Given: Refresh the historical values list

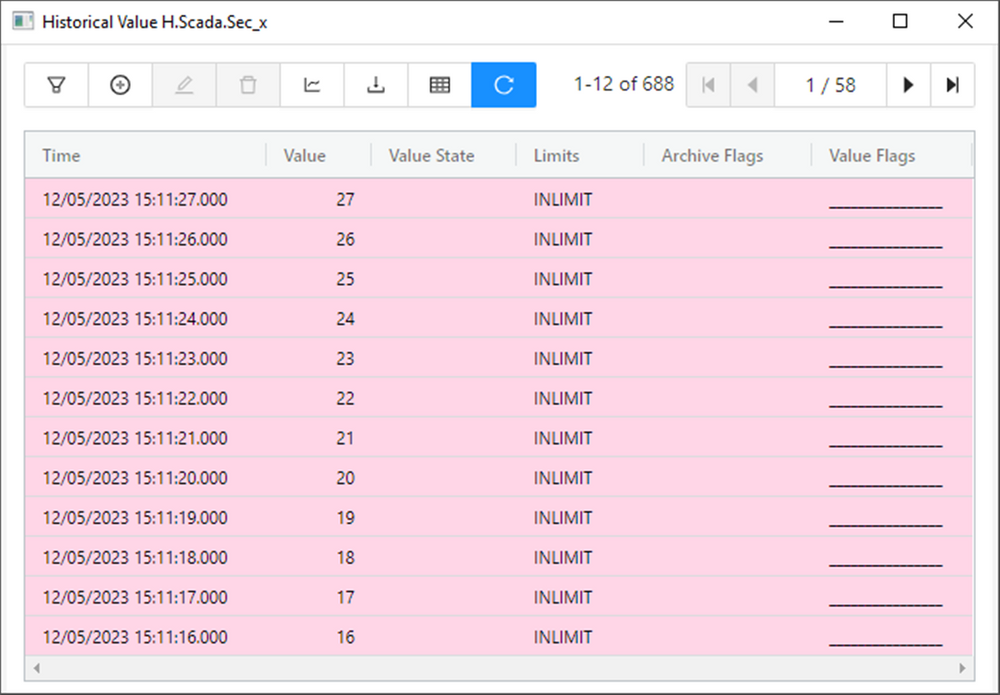Looking at the screenshot, I should (504, 85).
